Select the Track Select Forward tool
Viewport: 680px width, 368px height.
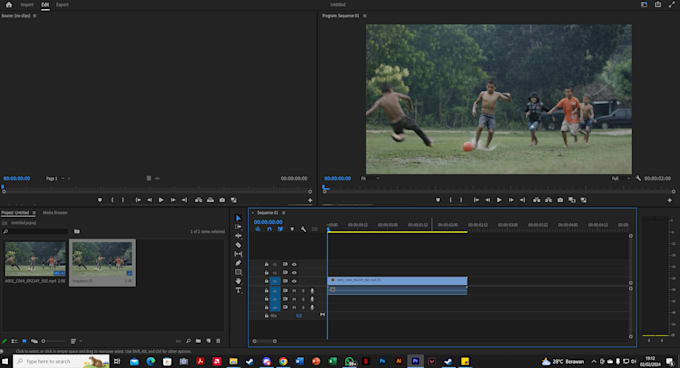(238, 227)
